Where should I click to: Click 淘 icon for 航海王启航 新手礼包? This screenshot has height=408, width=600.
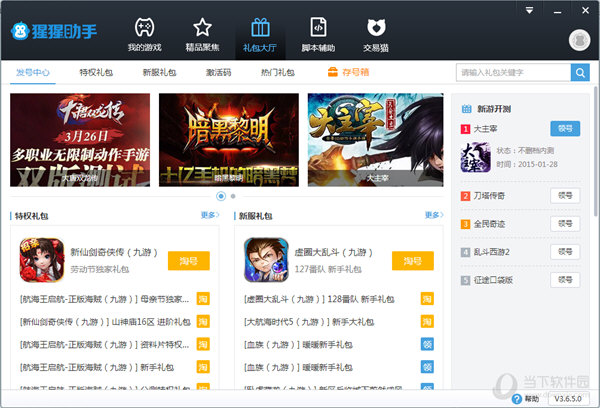[x=203, y=367]
